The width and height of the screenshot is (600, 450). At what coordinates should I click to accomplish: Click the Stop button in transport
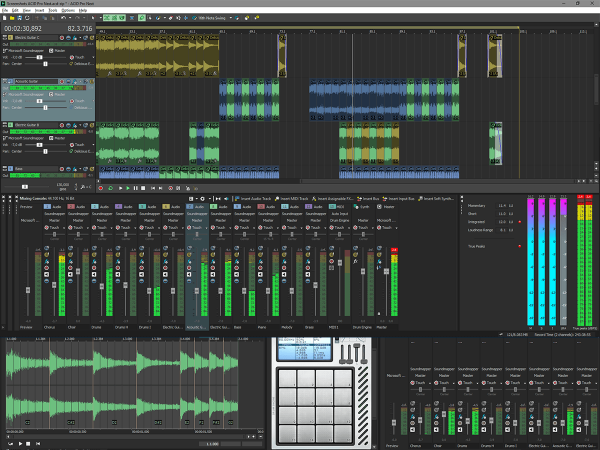tap(143, 188)
